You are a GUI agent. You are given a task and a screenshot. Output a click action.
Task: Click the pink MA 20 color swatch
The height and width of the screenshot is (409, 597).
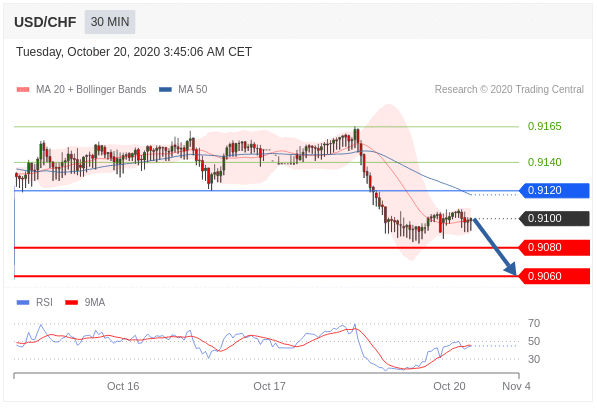23,90
